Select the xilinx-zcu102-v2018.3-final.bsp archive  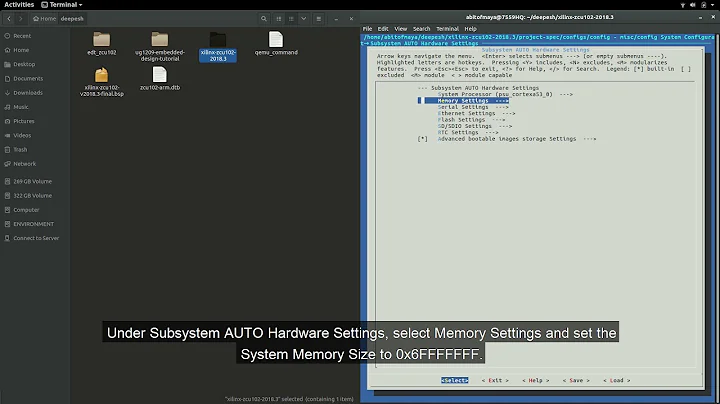pos(101,82)
